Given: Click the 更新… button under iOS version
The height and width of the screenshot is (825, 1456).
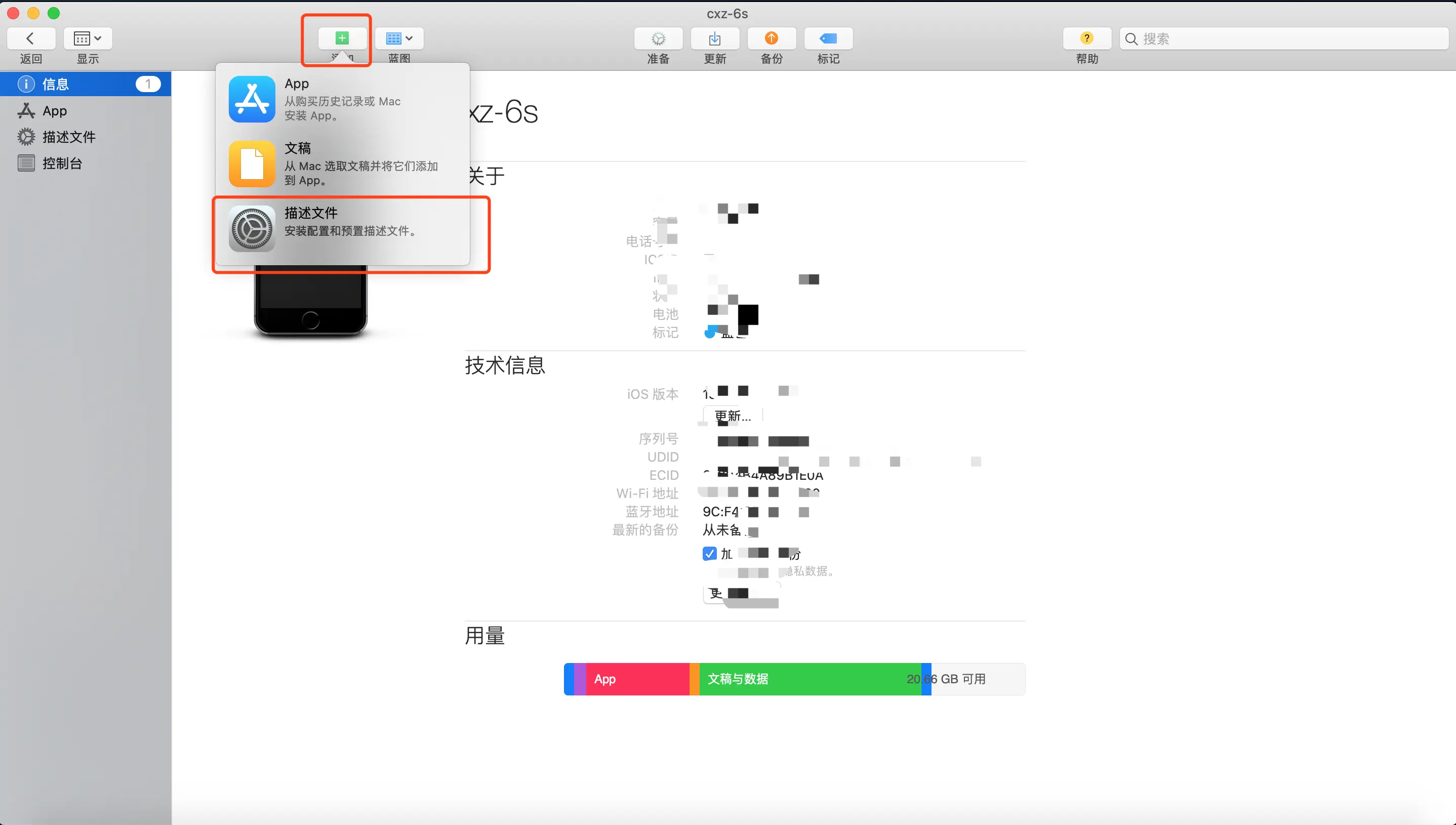Looking at the screenshot, I should pyautogui.click(x=732, y=416).
